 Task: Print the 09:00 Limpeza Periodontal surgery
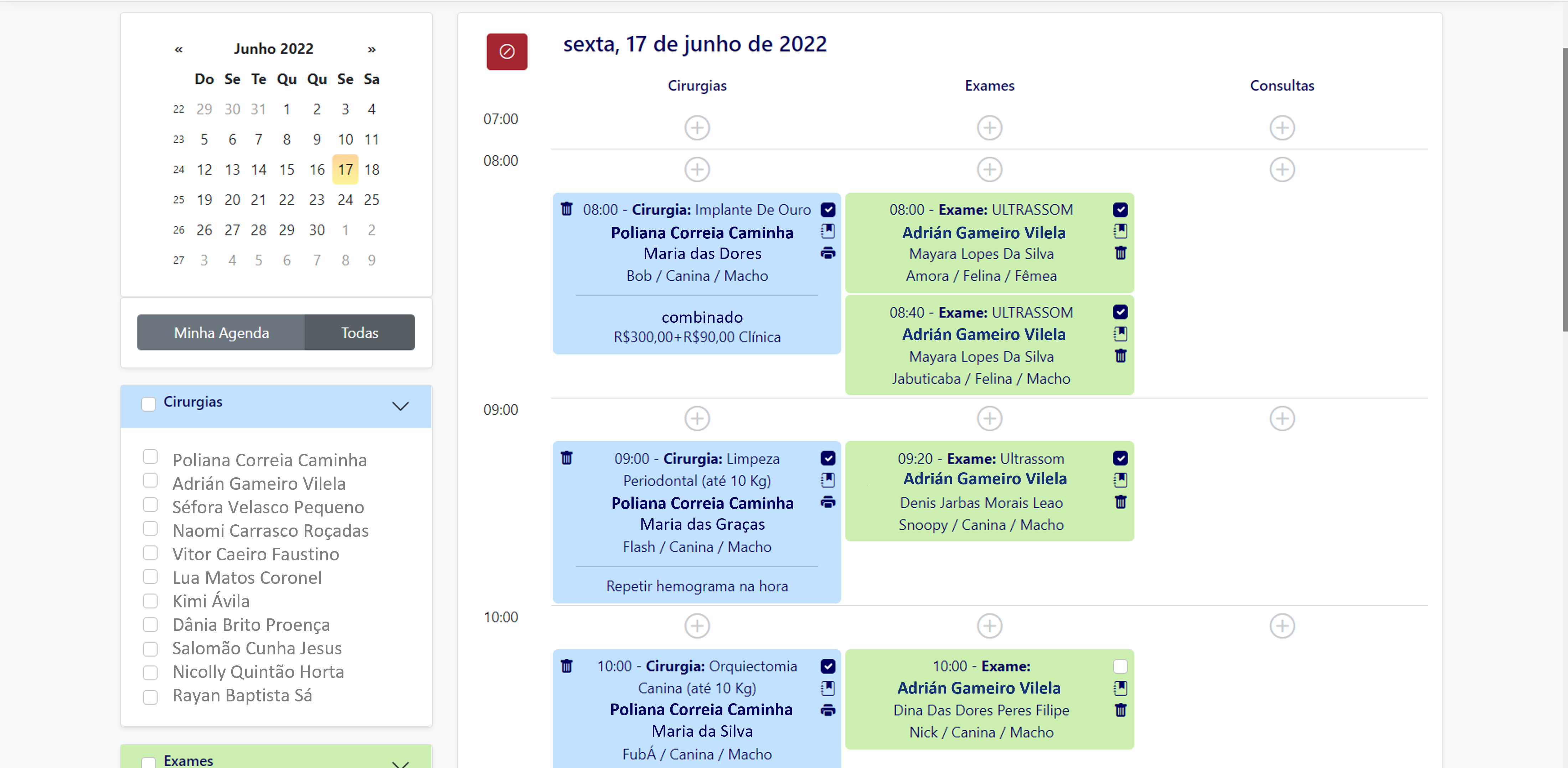pos(828,502)
